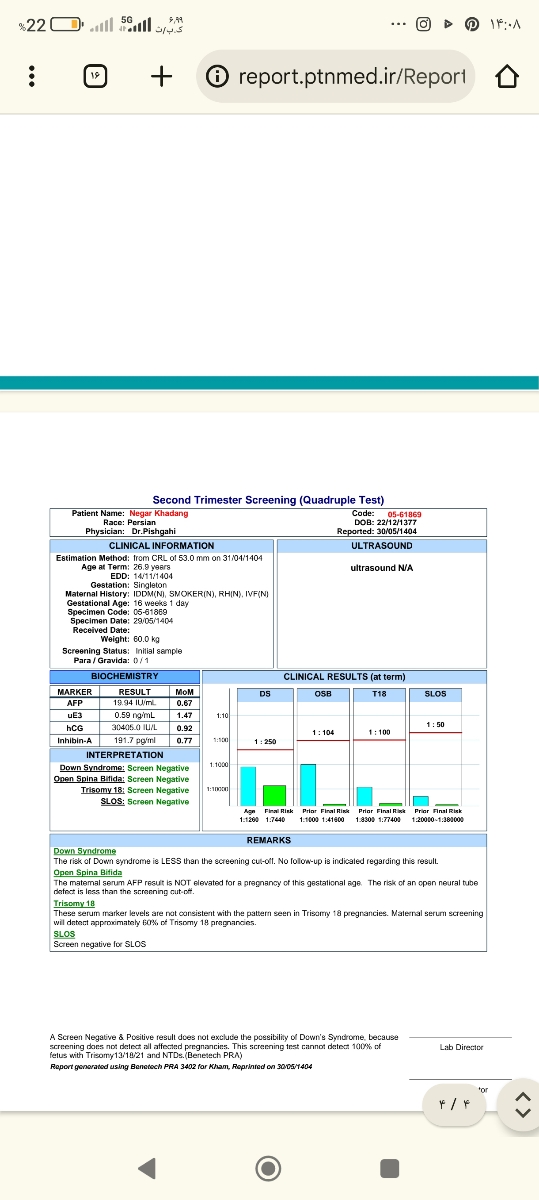Tap the 1 : 50 SLOS cutoff label
539x1200 pixels.
point(435,723)
